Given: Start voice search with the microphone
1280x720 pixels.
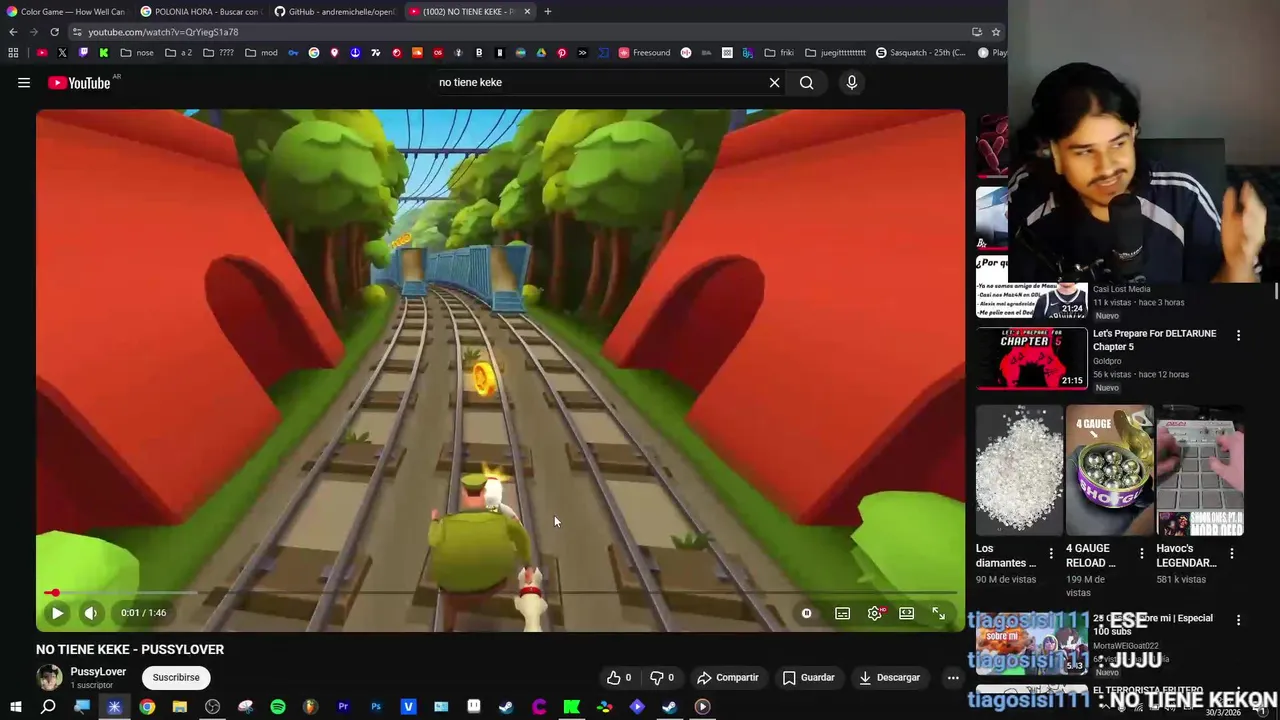Looking at the screenshot, I should coord(852,83).
